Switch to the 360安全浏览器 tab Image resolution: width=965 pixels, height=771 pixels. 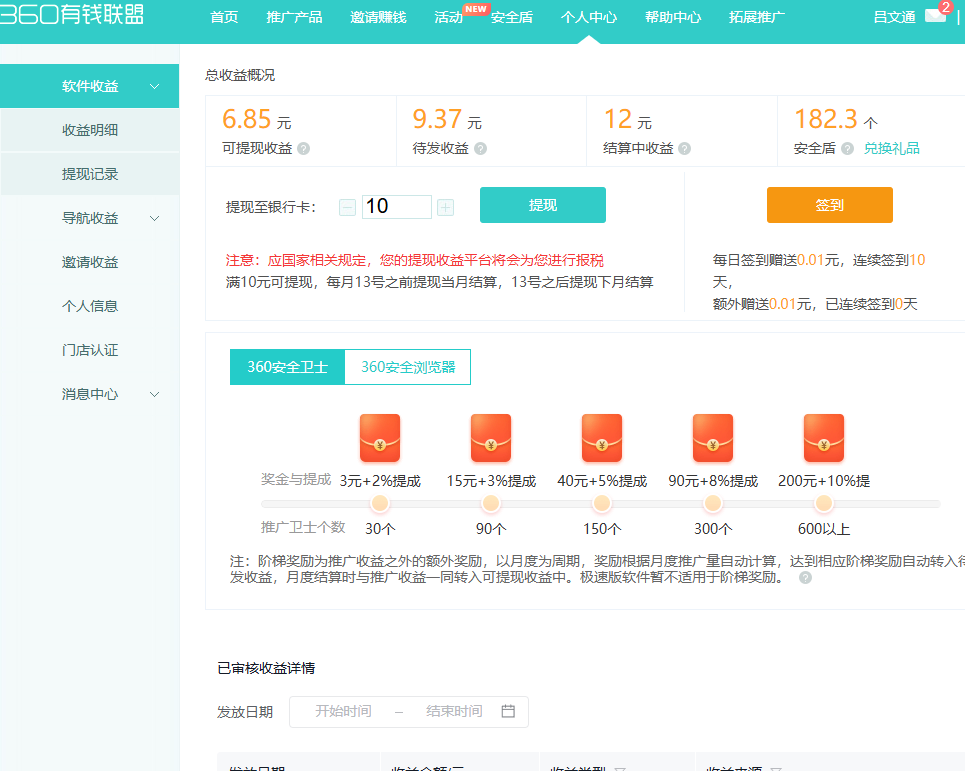[408, 367]
